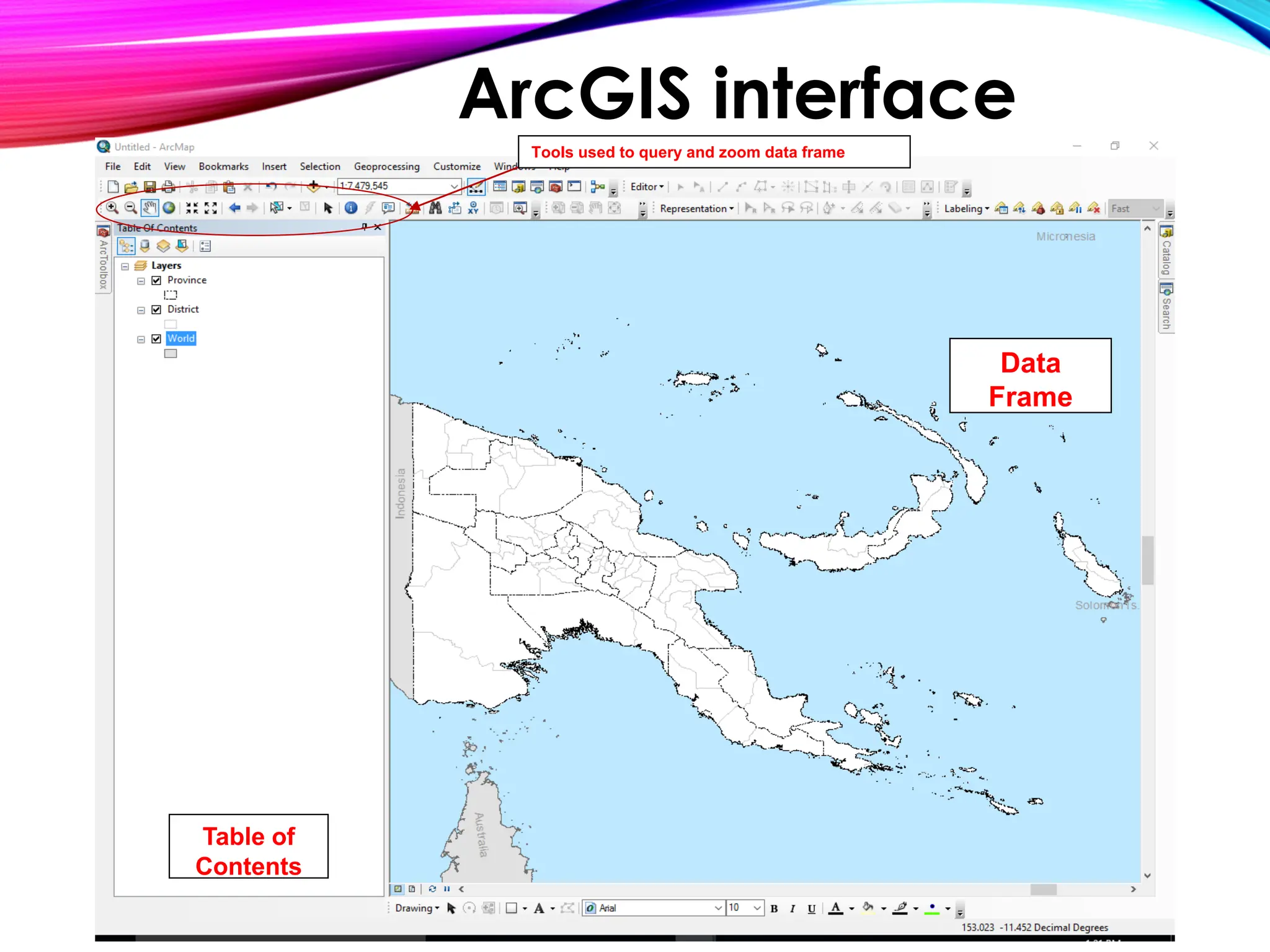Open the Catalog side tab
1270x952 pixels.
tap(1166, 250)
